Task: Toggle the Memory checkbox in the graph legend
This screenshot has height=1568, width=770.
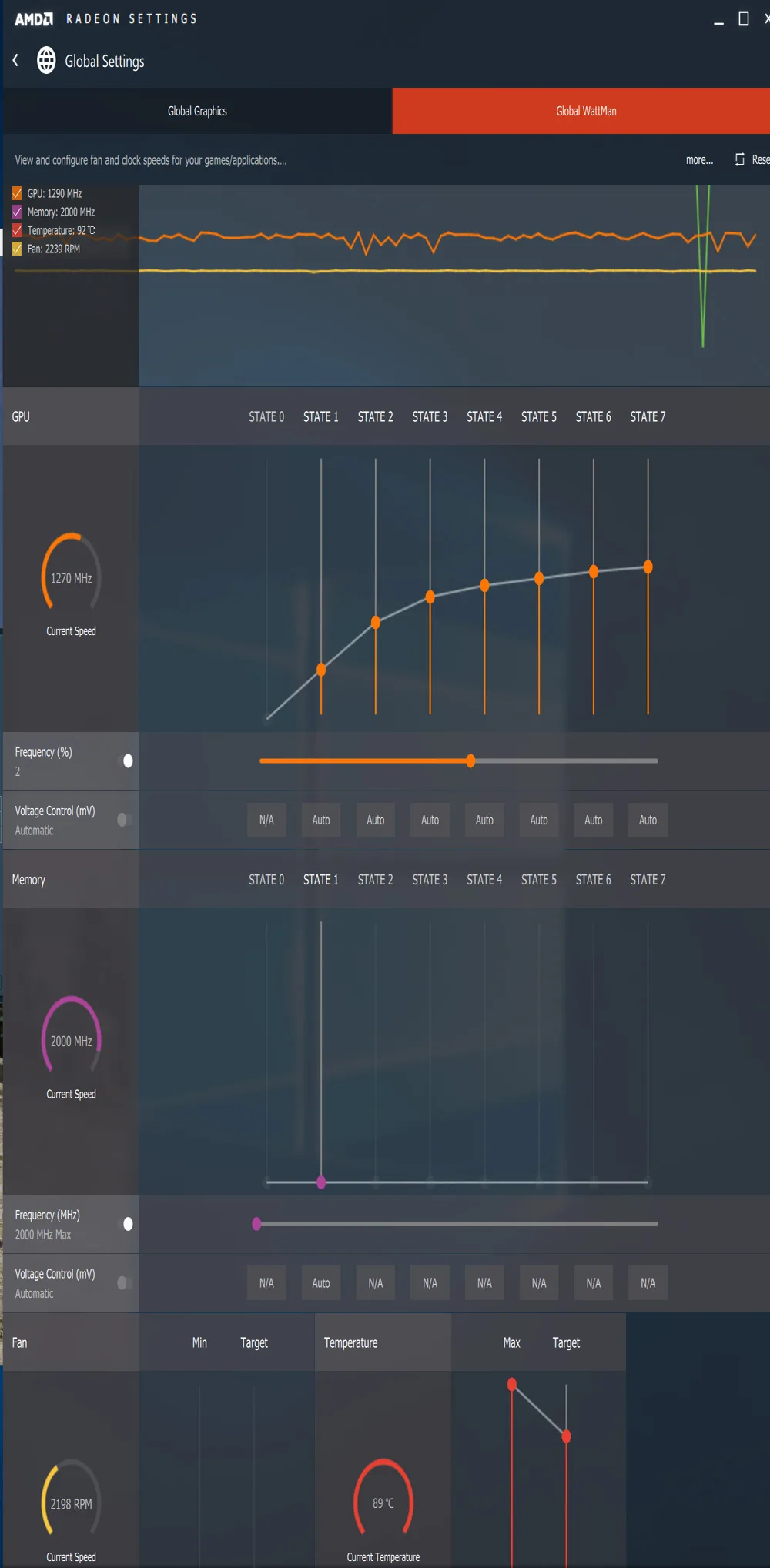Action: click(17, 212)
